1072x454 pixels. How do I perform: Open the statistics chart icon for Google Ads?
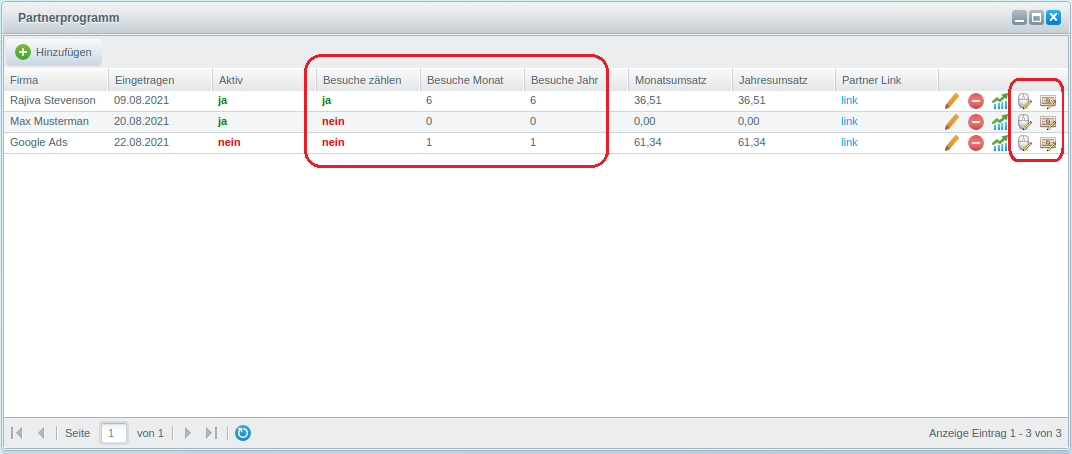click(x=1000, y=143)
